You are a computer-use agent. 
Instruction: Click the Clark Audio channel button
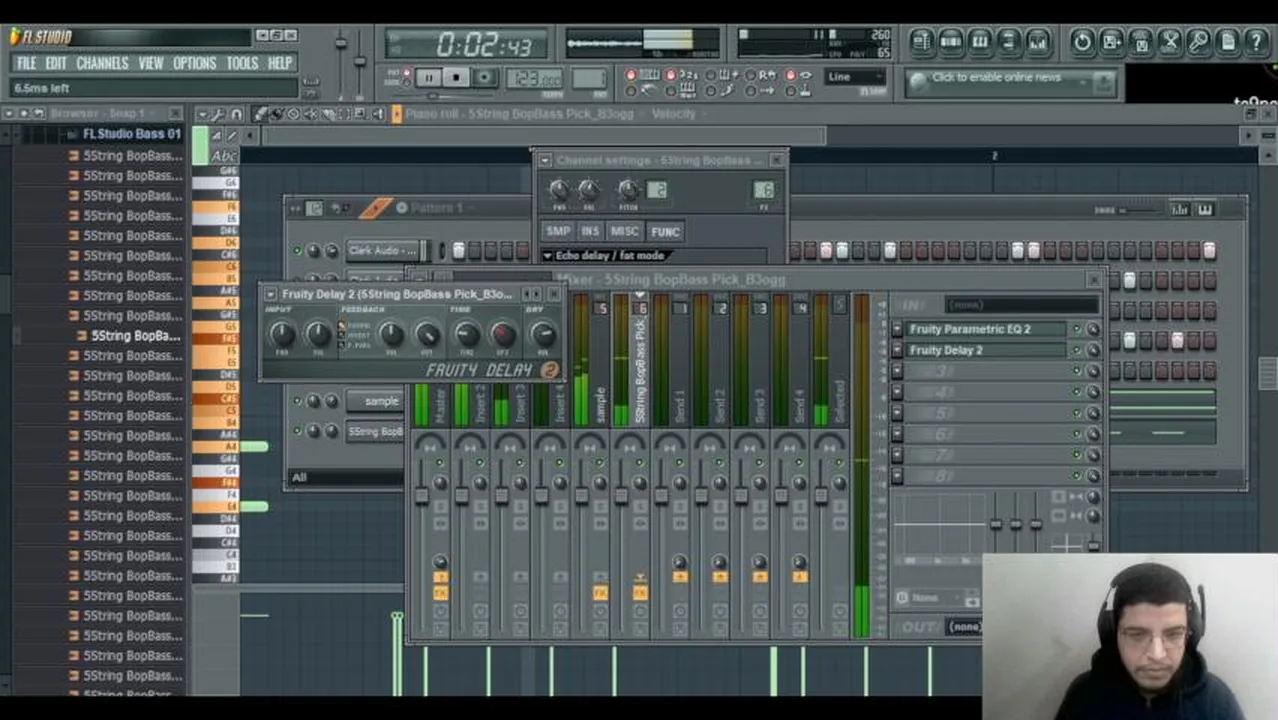point(384,250)
